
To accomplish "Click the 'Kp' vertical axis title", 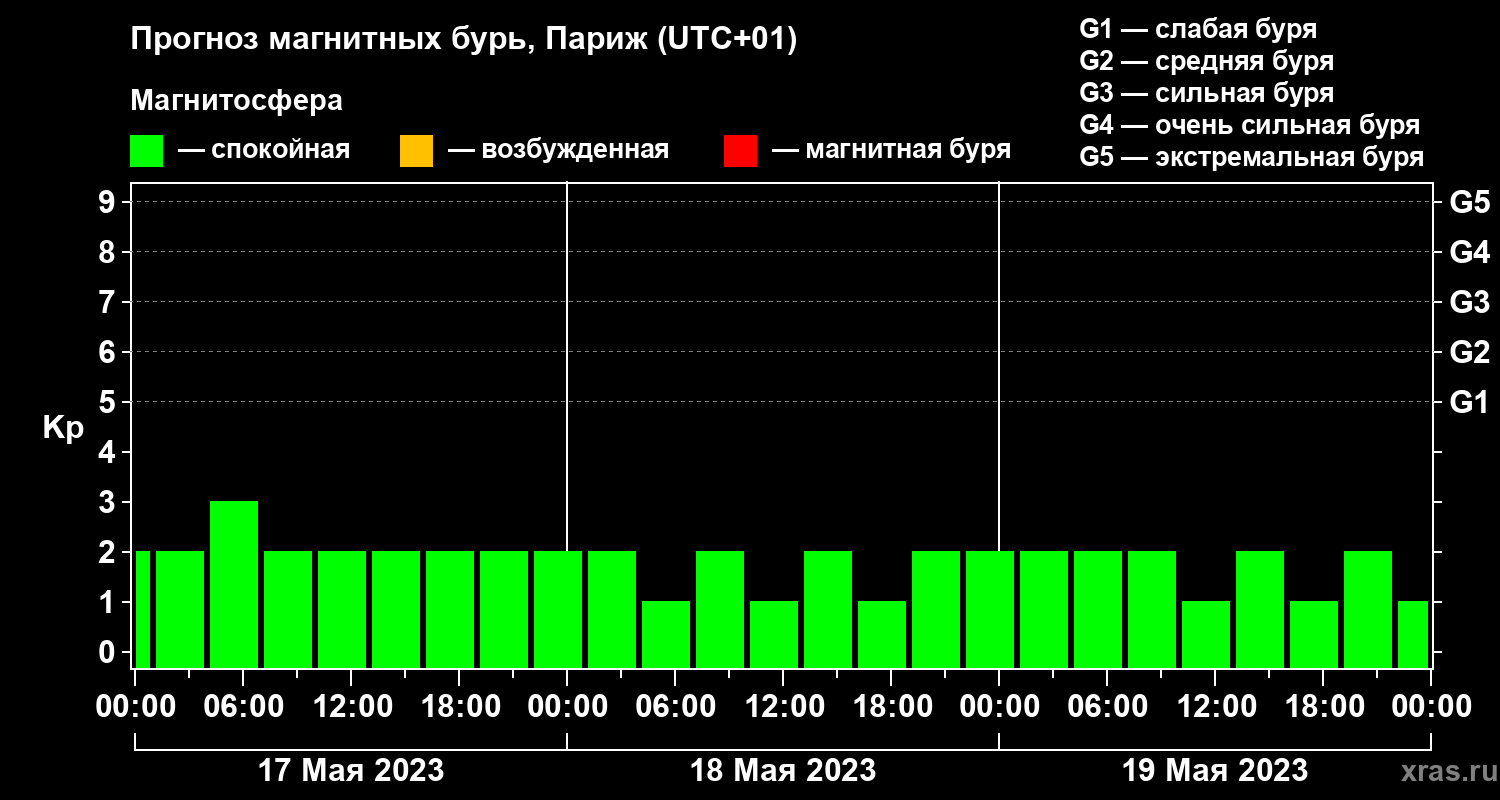I will [63, 428].
